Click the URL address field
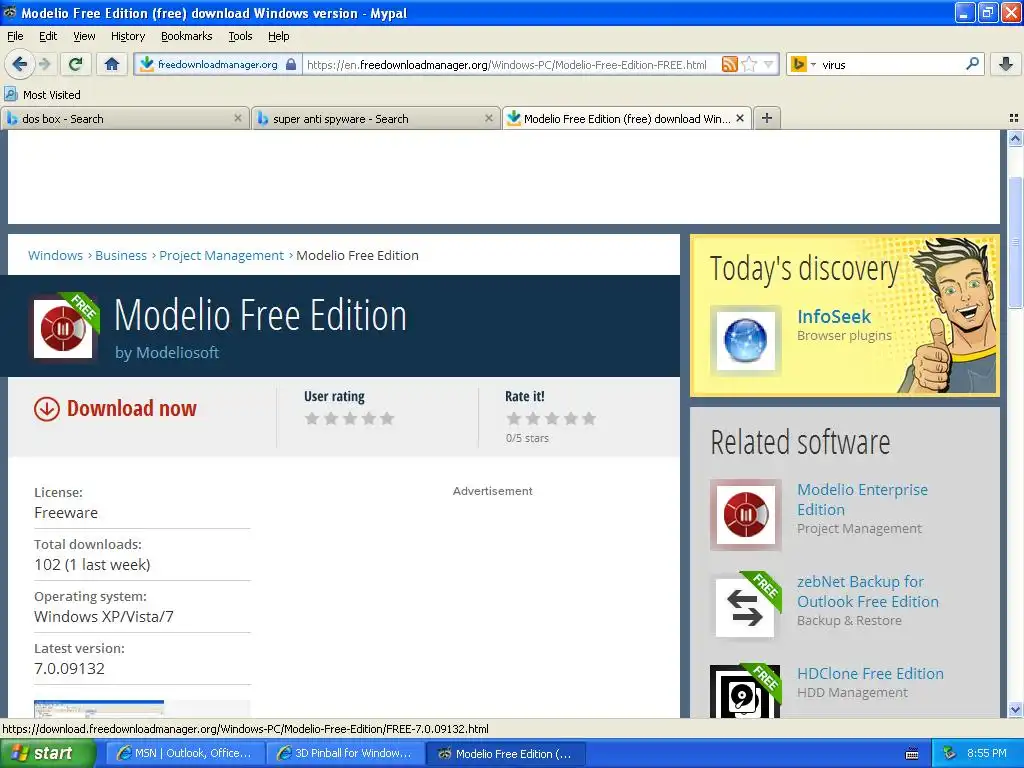1024x768 pixels. click(507, 65)
